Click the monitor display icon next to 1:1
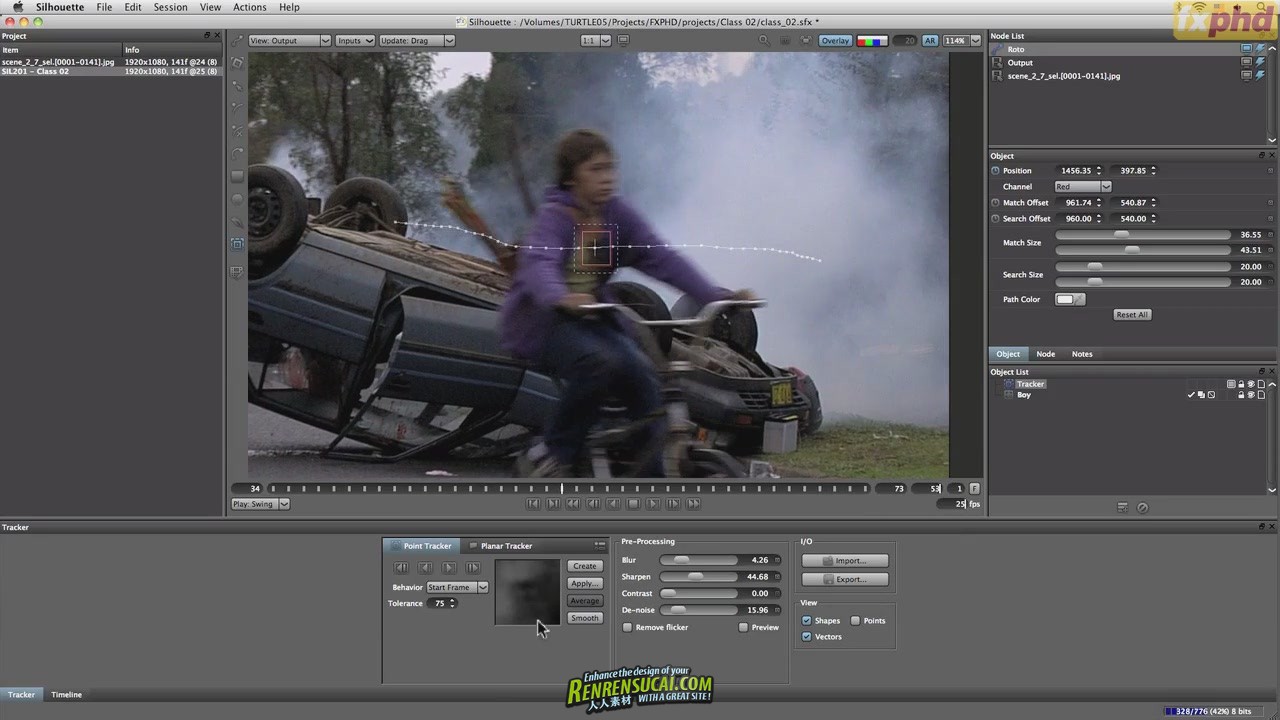 [624, 41]
